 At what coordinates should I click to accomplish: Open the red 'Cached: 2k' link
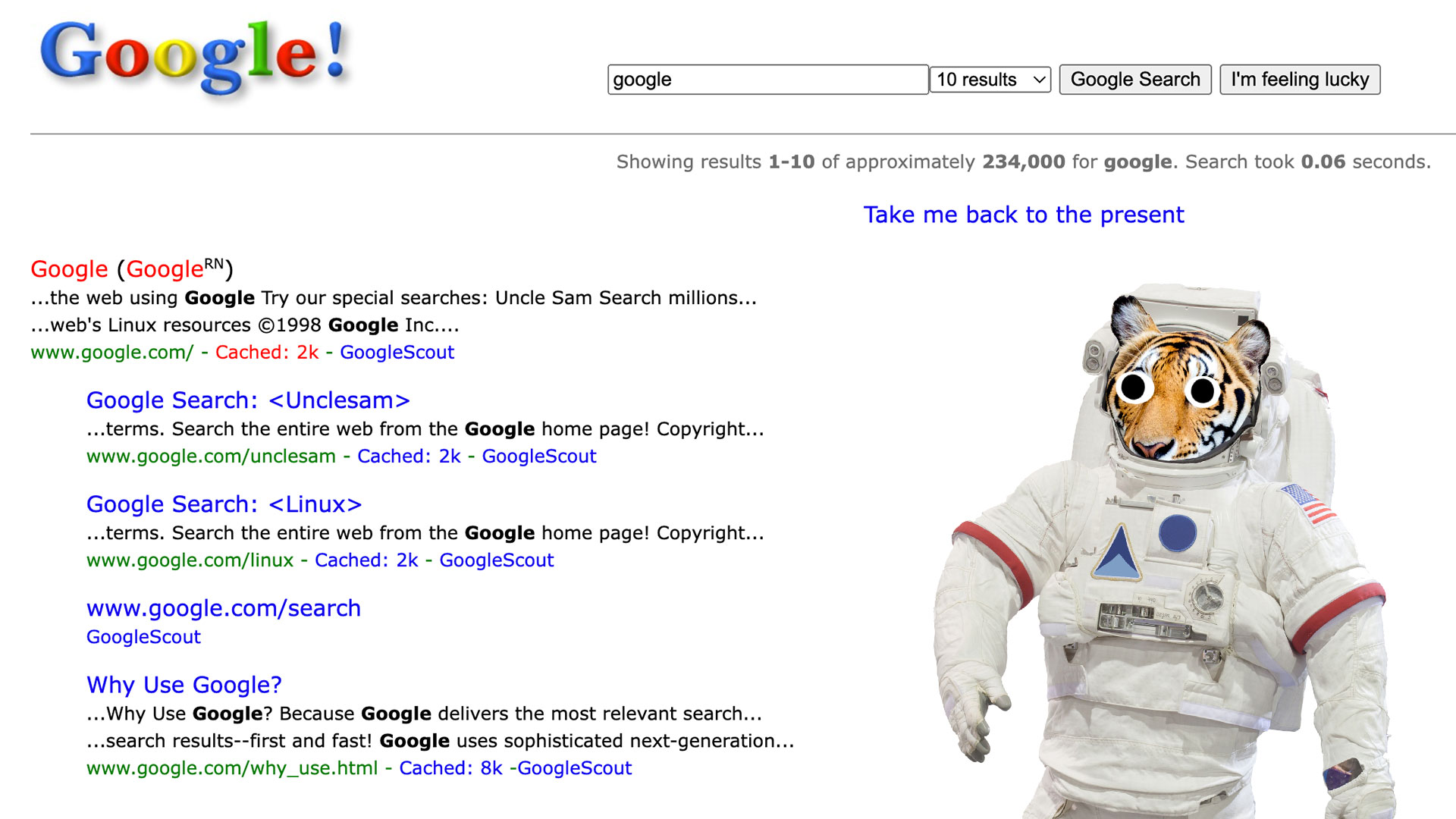267,353
